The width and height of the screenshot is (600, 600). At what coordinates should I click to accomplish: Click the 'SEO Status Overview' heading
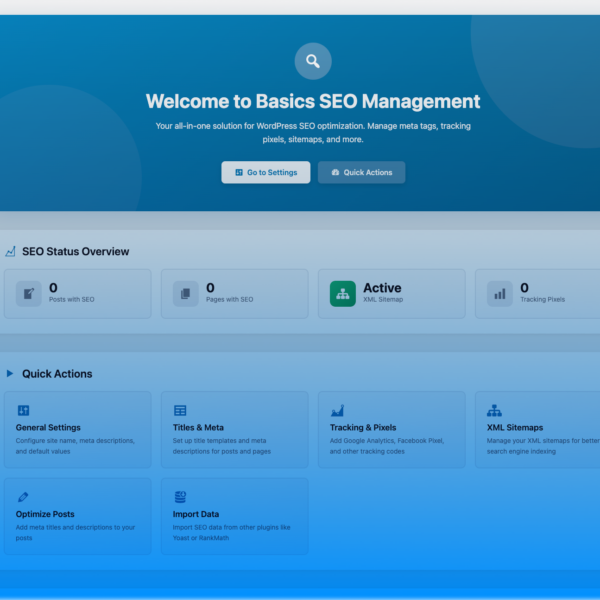(76, 251)
